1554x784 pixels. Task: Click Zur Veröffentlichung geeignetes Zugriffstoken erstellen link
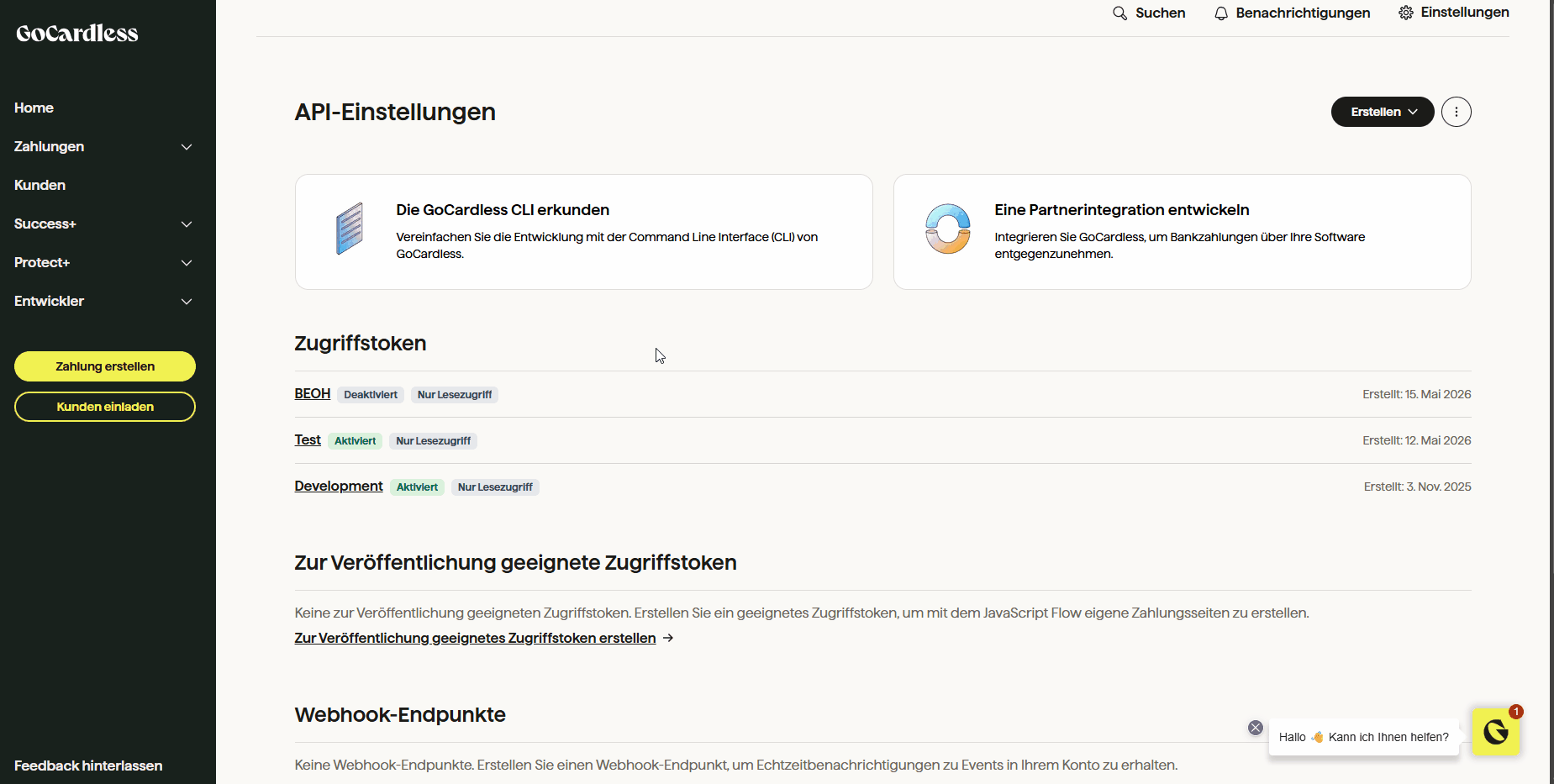[475, 638]
